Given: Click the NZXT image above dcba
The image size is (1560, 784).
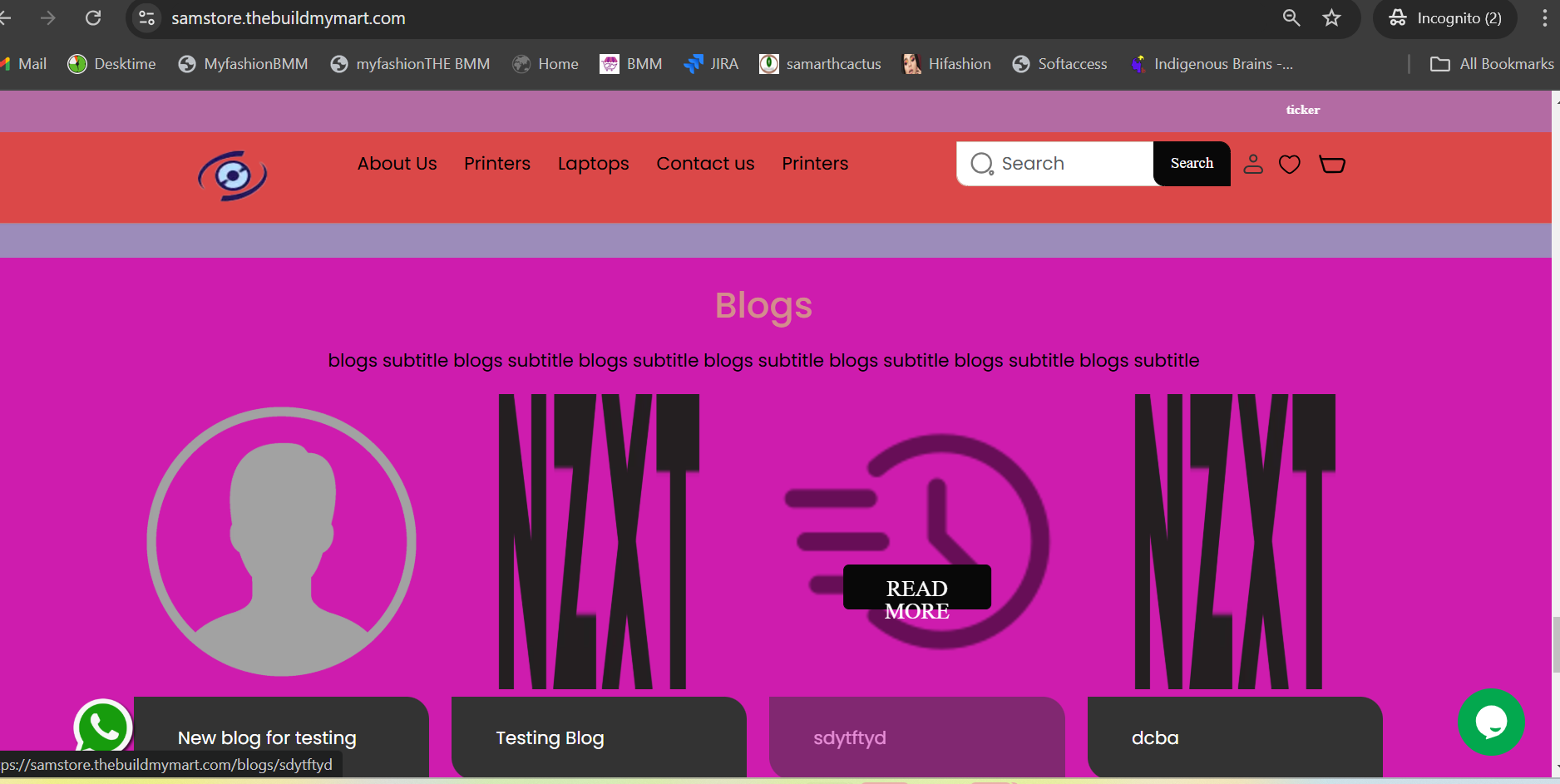Looking at the screenshot, I should pyautogui.click(x=1235, y=541).
